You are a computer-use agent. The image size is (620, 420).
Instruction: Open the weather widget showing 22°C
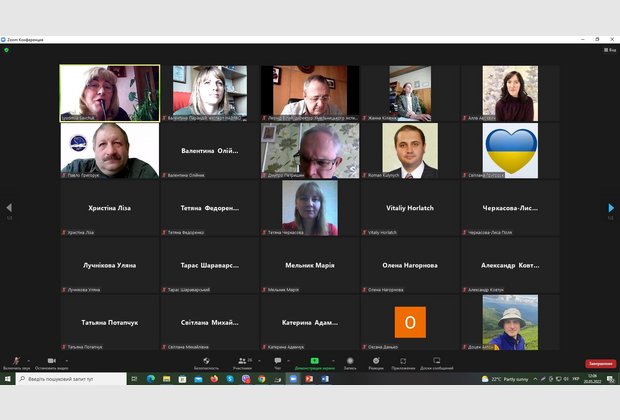(505, 379)
